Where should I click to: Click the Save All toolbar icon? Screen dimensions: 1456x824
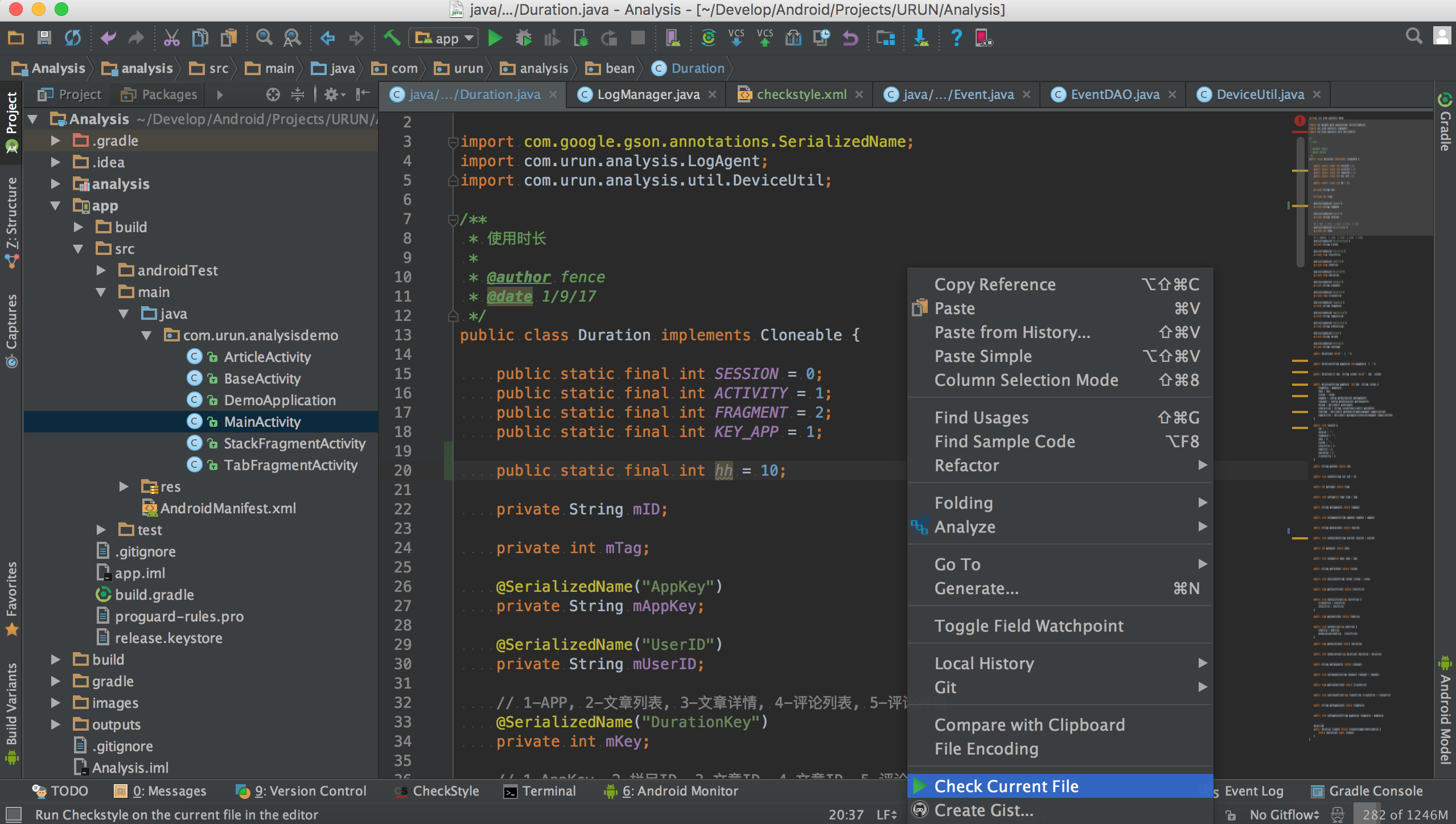tap(44, 38)
